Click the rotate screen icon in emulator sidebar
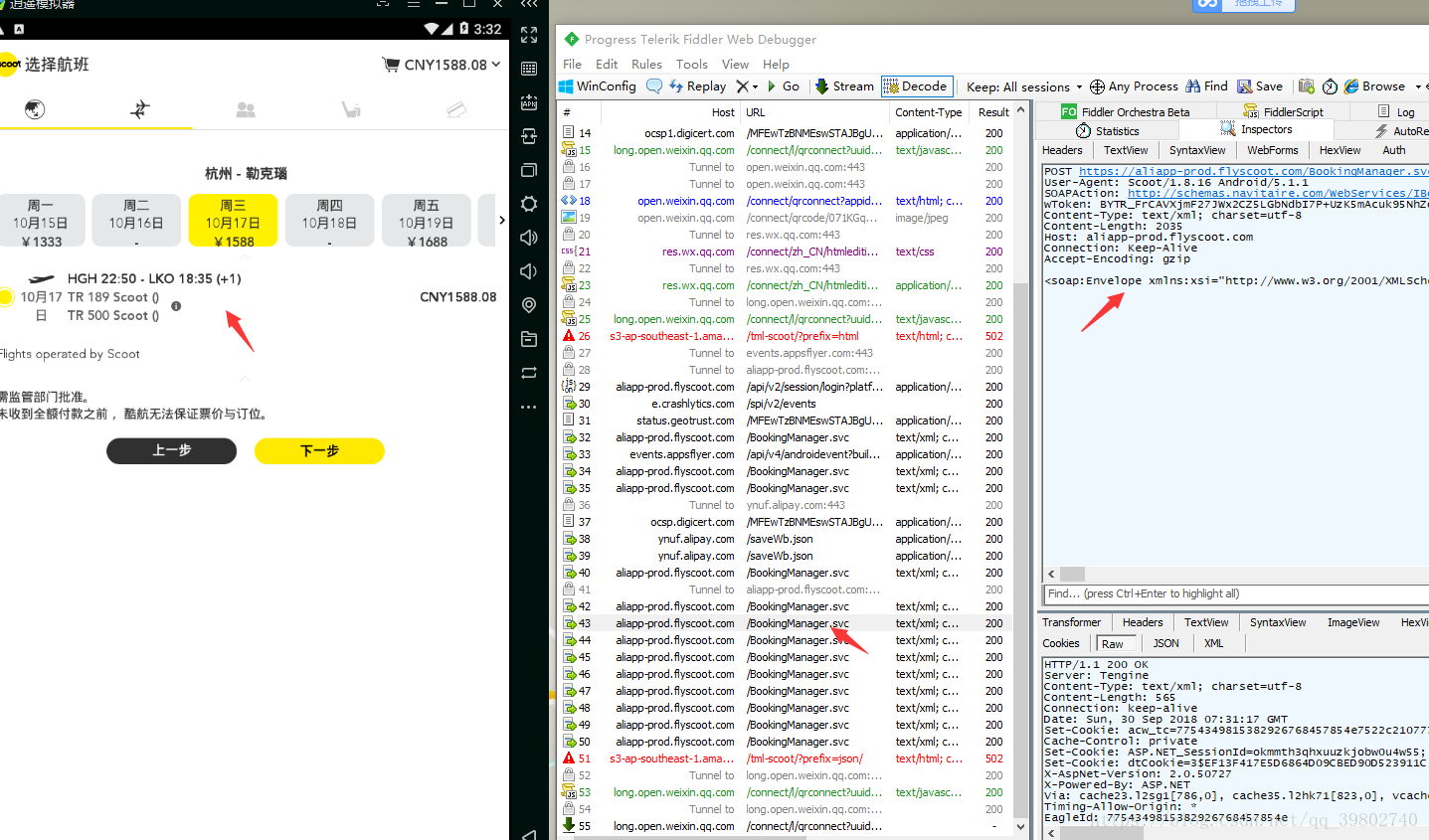This screenshot has height=840, width=1429. (x=529, y=373)
